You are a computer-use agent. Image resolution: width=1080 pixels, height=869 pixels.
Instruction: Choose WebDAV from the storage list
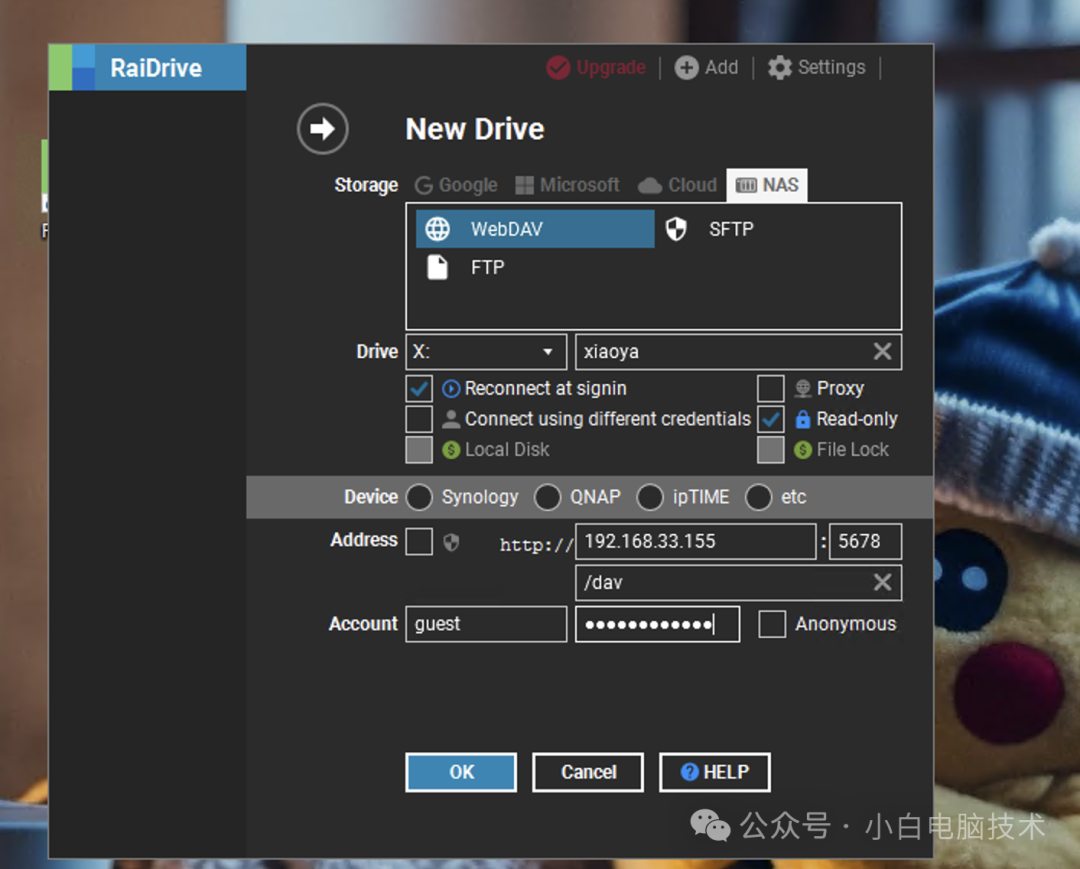(535, 229)
